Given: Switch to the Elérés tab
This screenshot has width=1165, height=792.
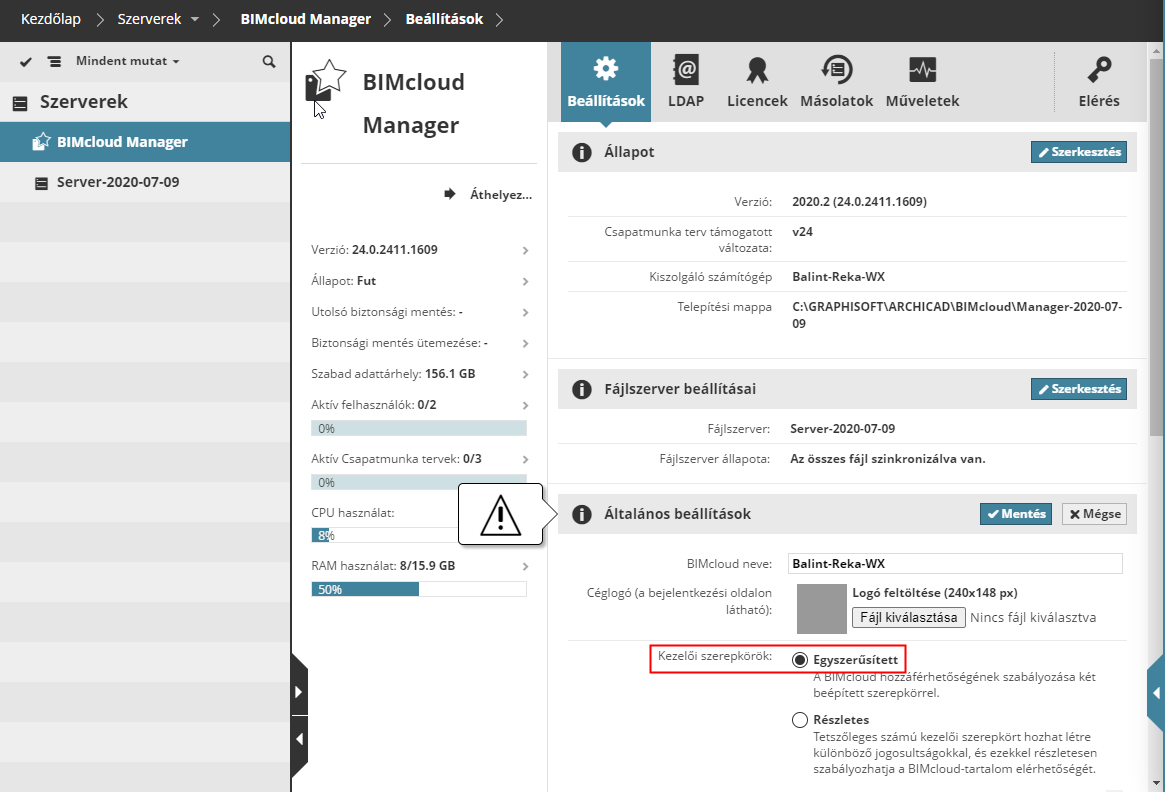Looking at the screenshot, I should [x=1099, y=82].
